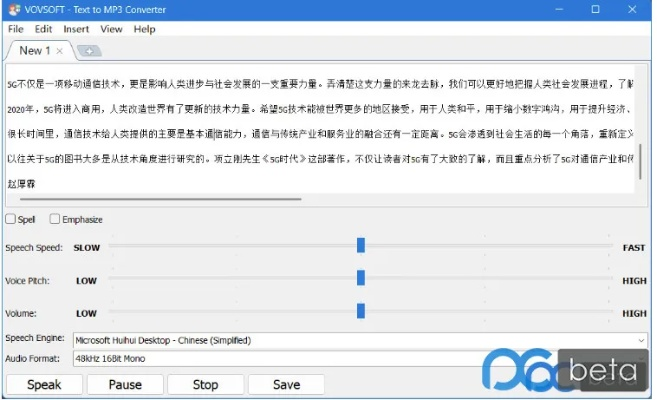Open the Help menu
This screenshot has width=657, height=400.
pyautogui.click(x=144, y=29)
